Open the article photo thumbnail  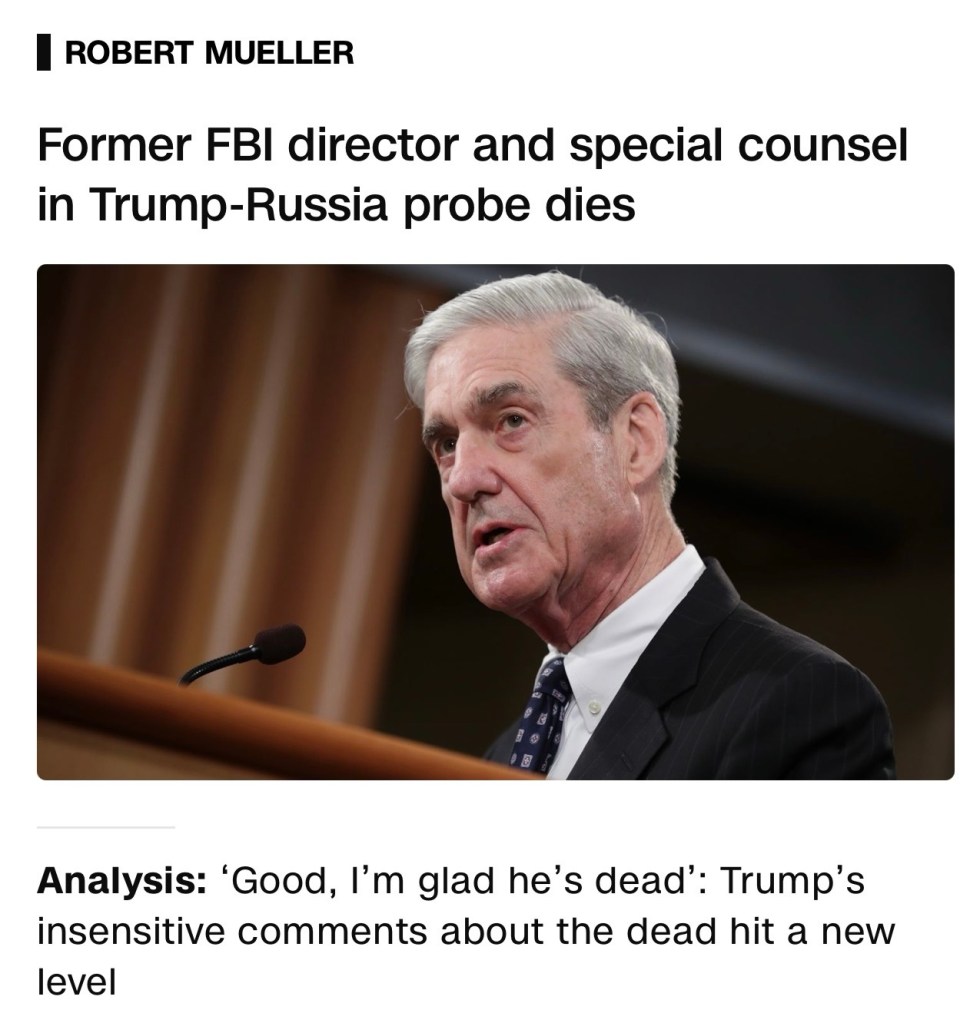(495, 521)
